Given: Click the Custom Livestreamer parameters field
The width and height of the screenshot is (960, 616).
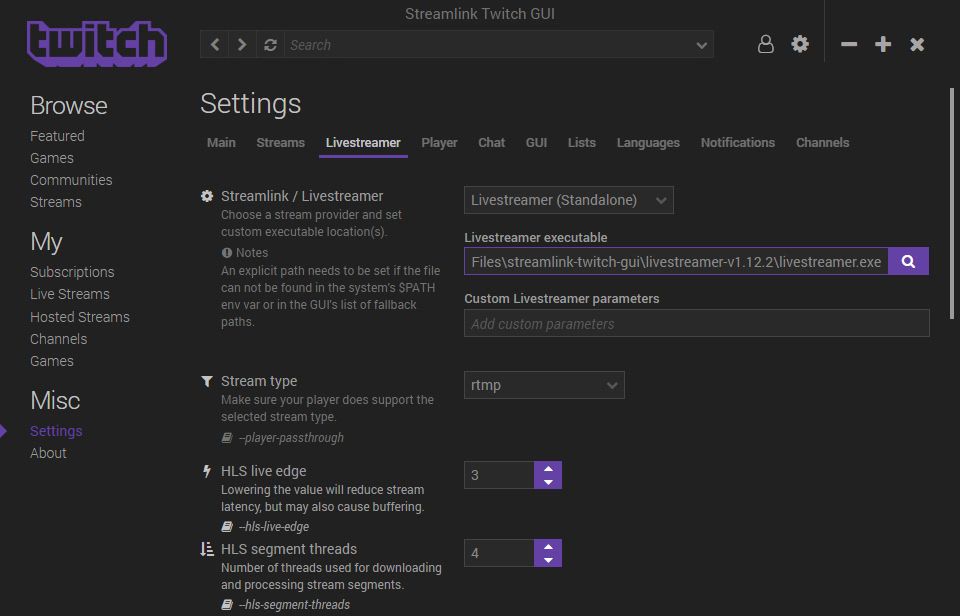Looking at the screenshot, I should tap(697, 323).
